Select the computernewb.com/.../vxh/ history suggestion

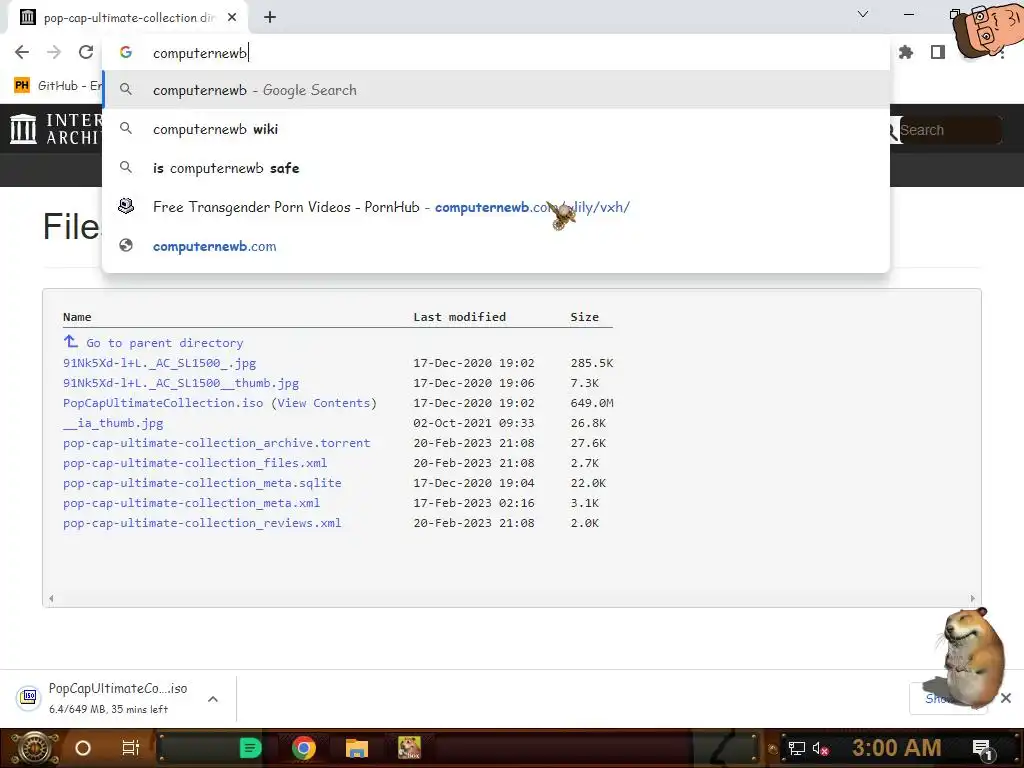496,207
